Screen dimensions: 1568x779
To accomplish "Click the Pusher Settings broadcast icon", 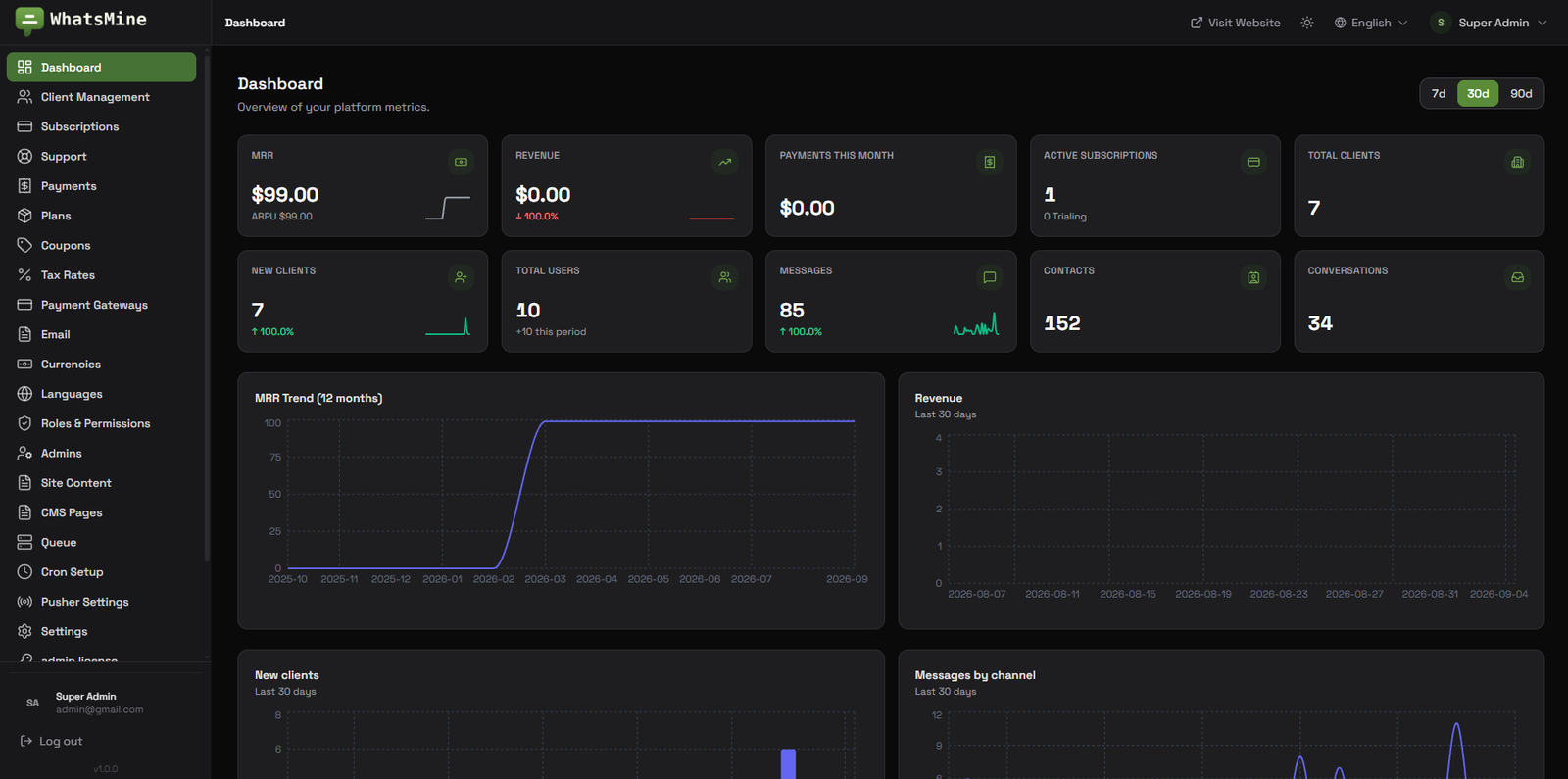I will click(24, 602).
